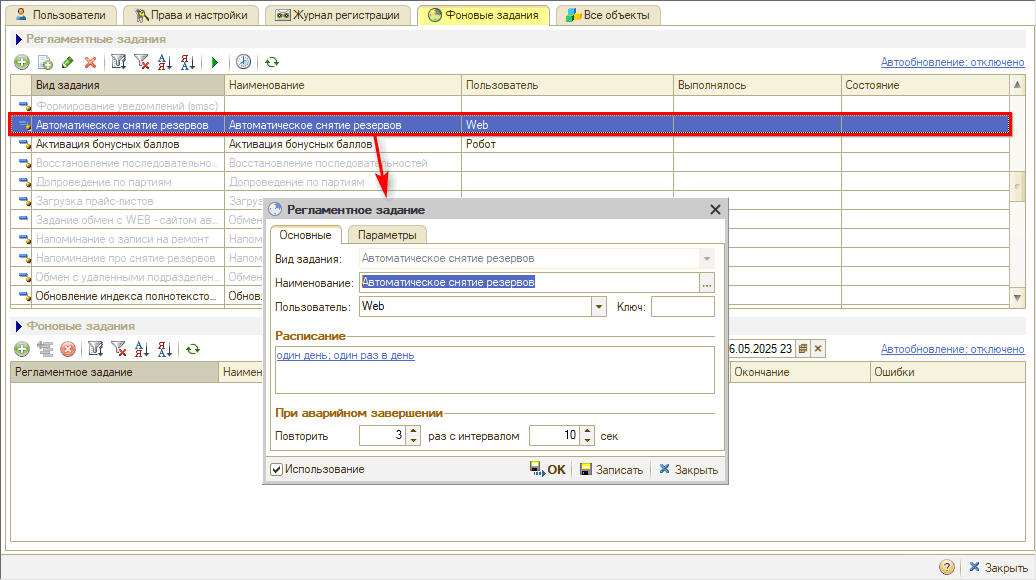Screen dimensions: 1036x580
Task: Clear date field with small X button
Action: pyautogui.click(x=818, y=348)
